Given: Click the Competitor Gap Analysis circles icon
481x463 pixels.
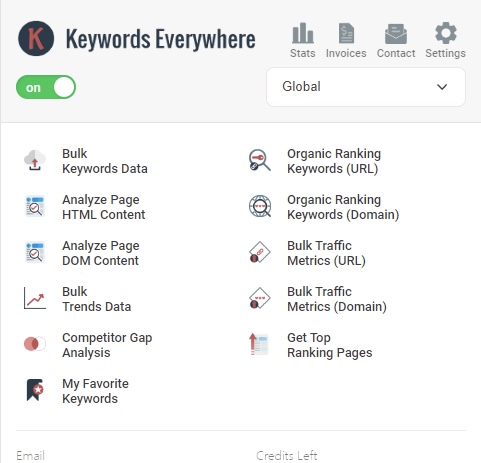Looking at the screenshot, I should (35, 344).
